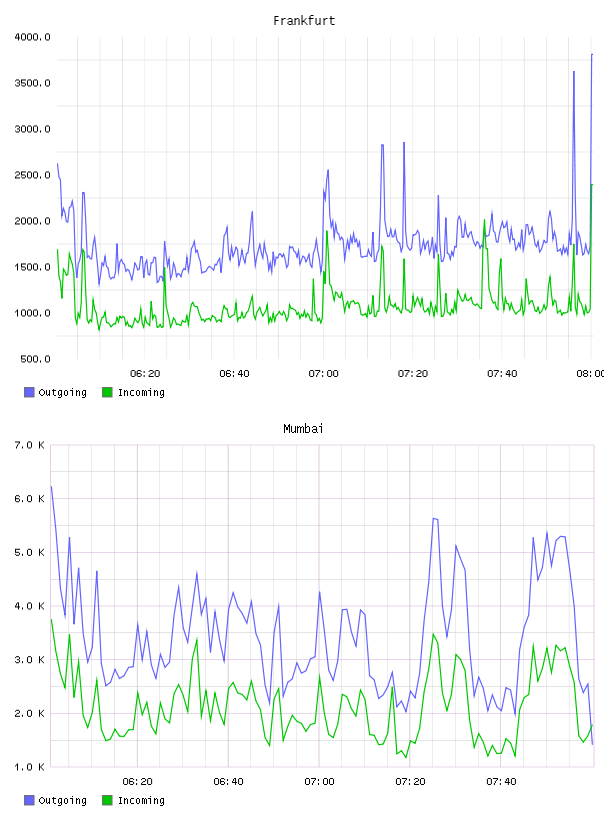
Task: Click the green Incoming swatch in Mumbai legend
Action: (107, 800)
